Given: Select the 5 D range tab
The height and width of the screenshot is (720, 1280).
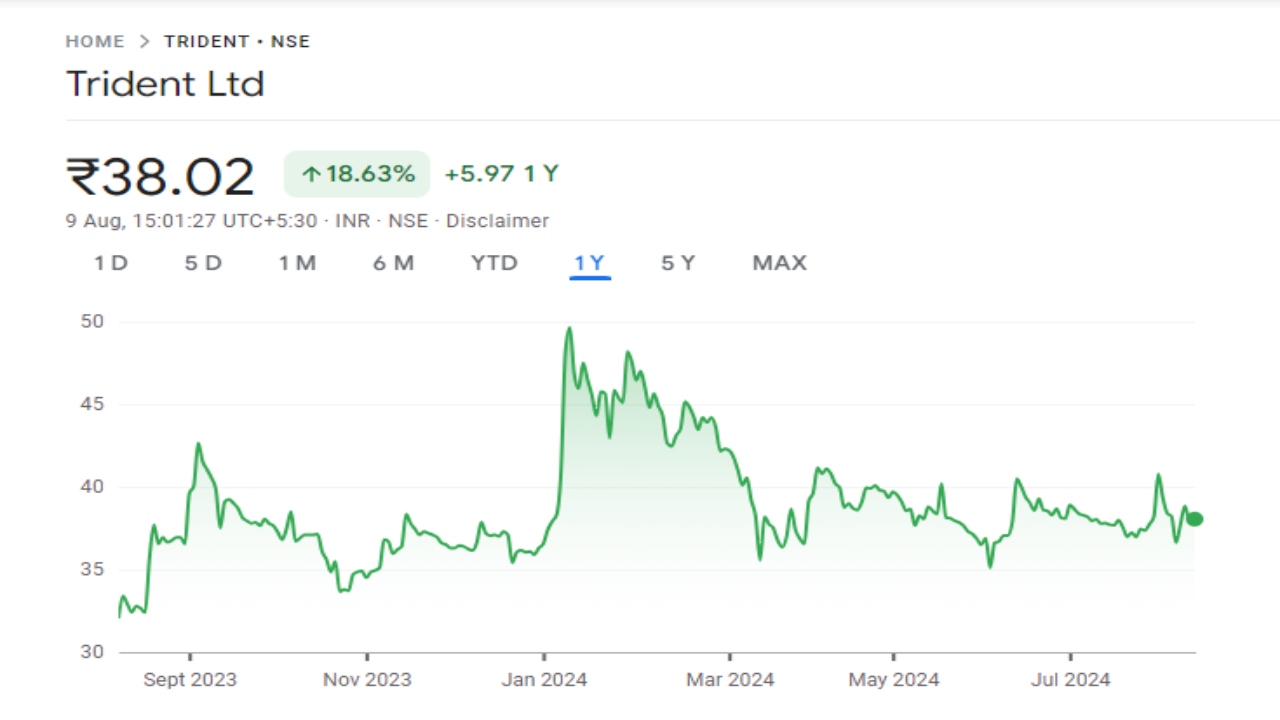Looking at the screenshot, I should pyautogui.click(x=203, y=263).
